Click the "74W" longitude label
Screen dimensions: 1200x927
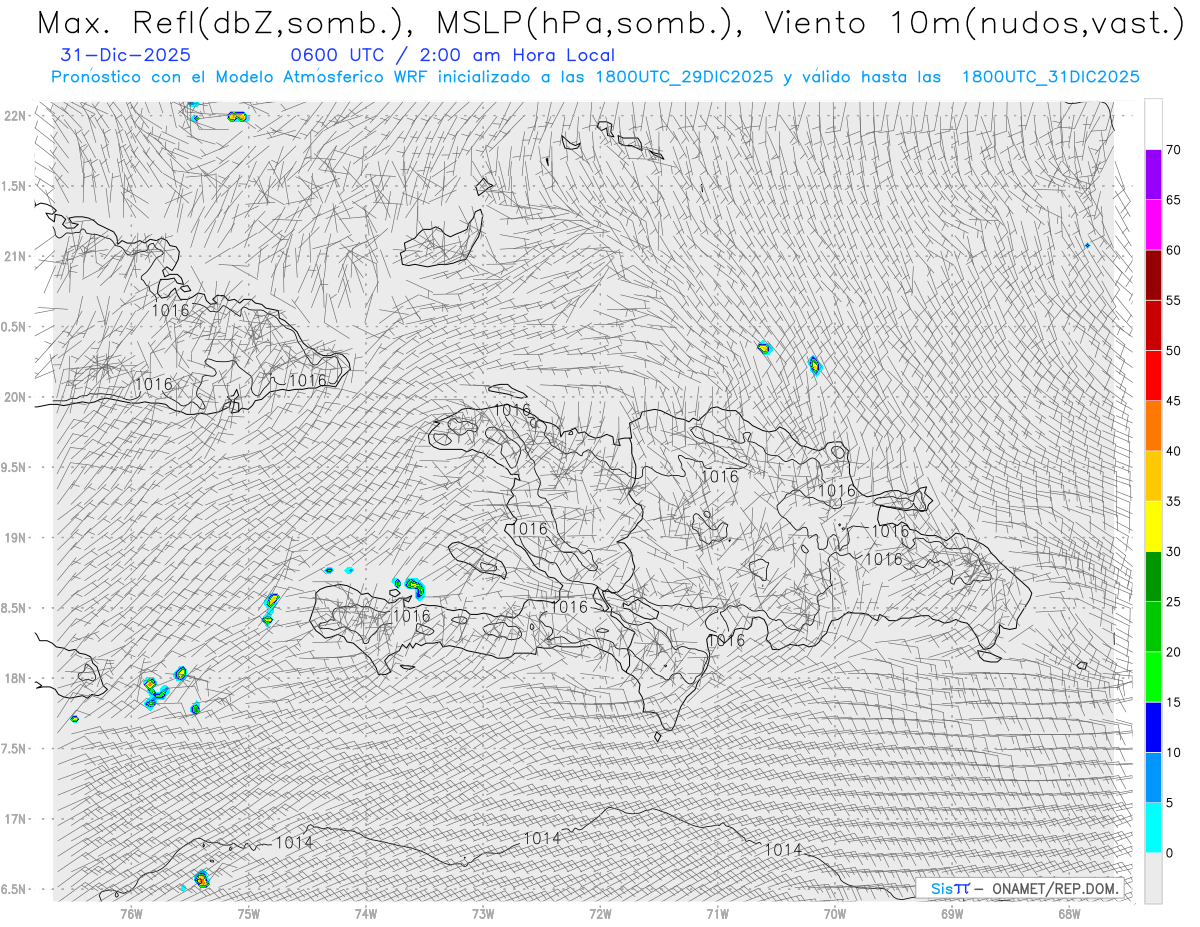tap(366, 913)
